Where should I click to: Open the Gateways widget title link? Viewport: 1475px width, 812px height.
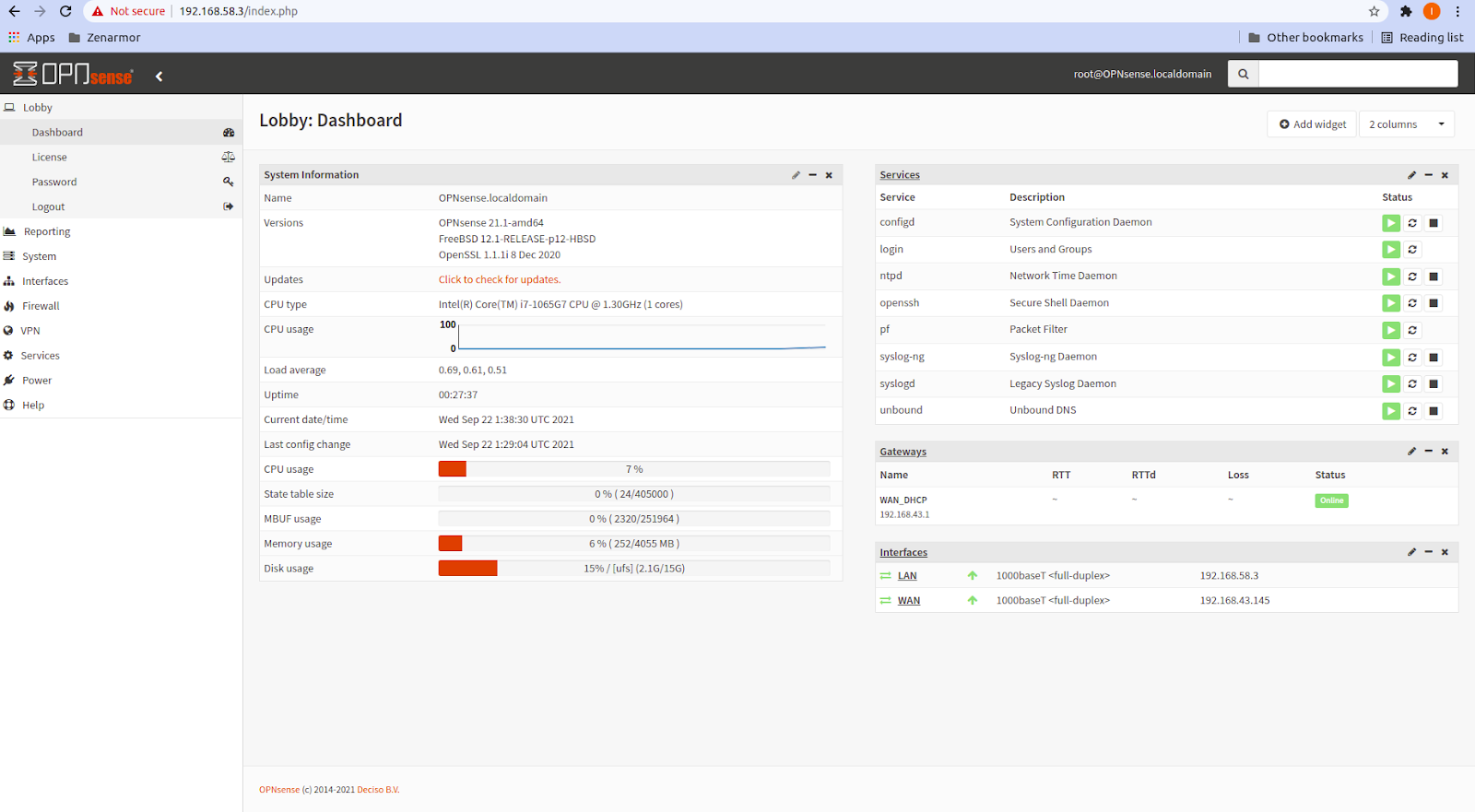click(x=903, y=452)
